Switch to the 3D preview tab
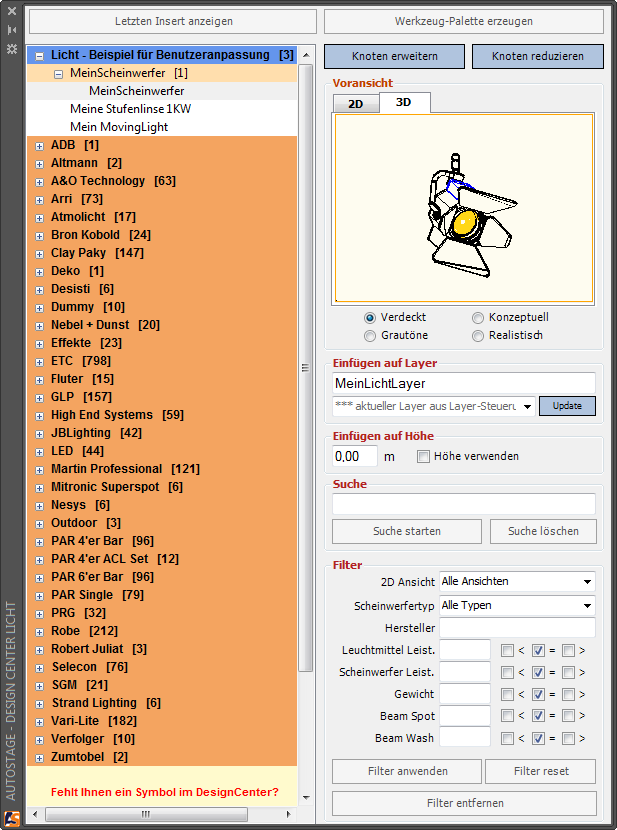 tap(404, 102)
